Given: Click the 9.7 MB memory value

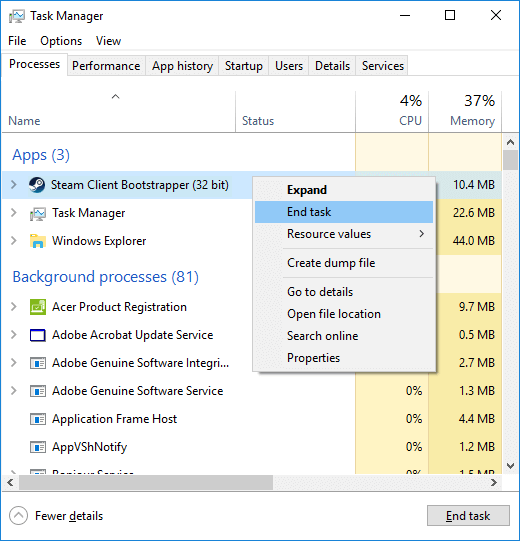Looking at the screenshot, I should pyautogui.click(x=477, y=307).
